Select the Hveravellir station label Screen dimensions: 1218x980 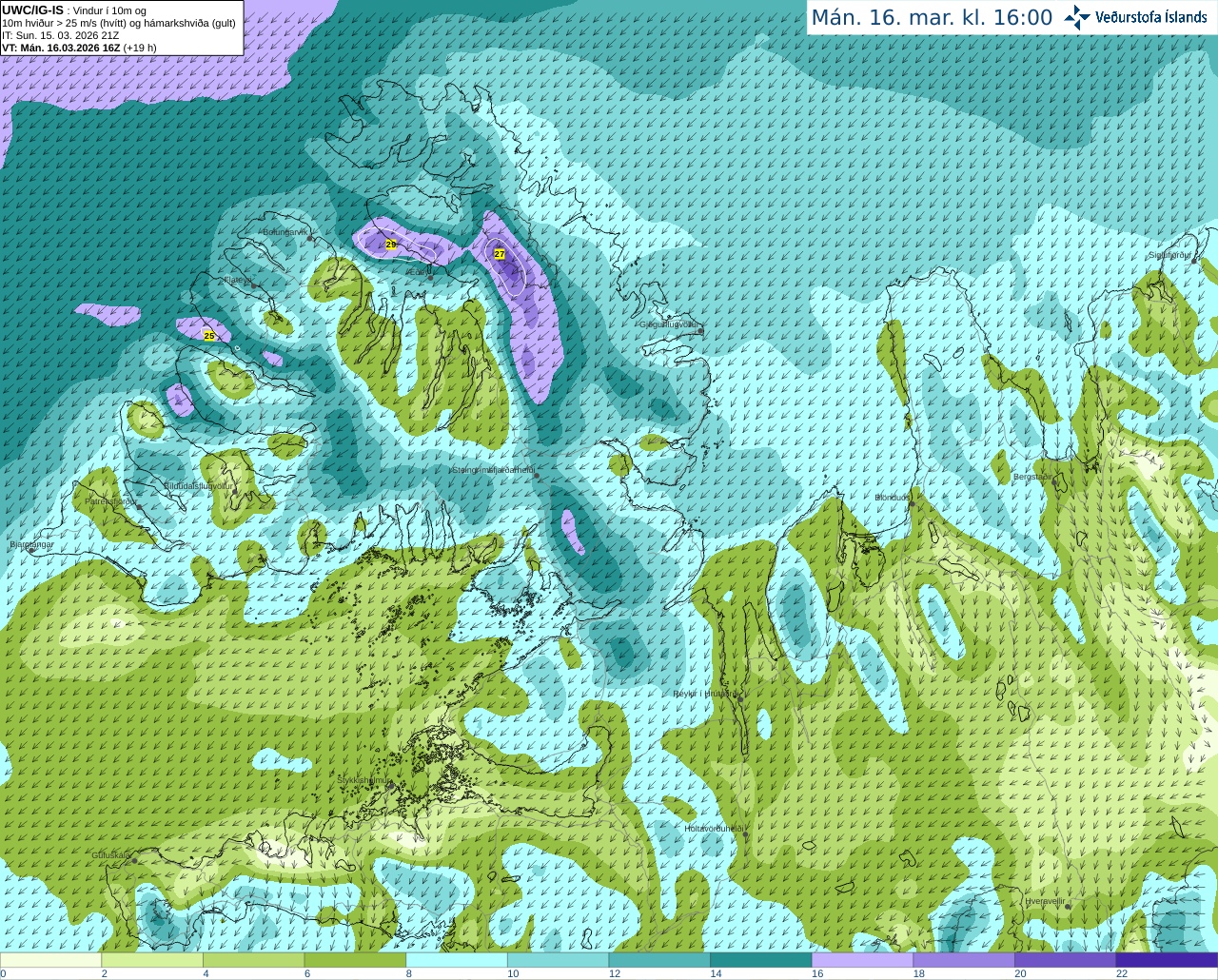(1045, 900)
